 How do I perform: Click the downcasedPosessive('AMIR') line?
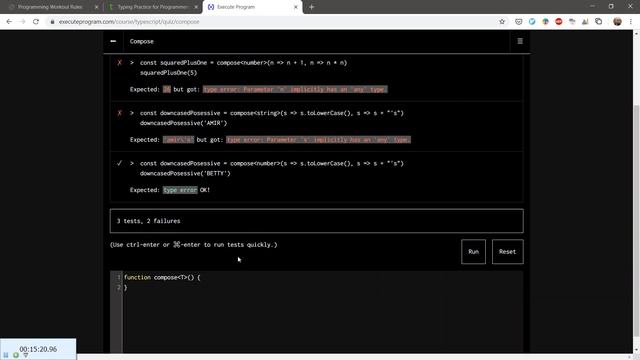click(x=183, y=123)
